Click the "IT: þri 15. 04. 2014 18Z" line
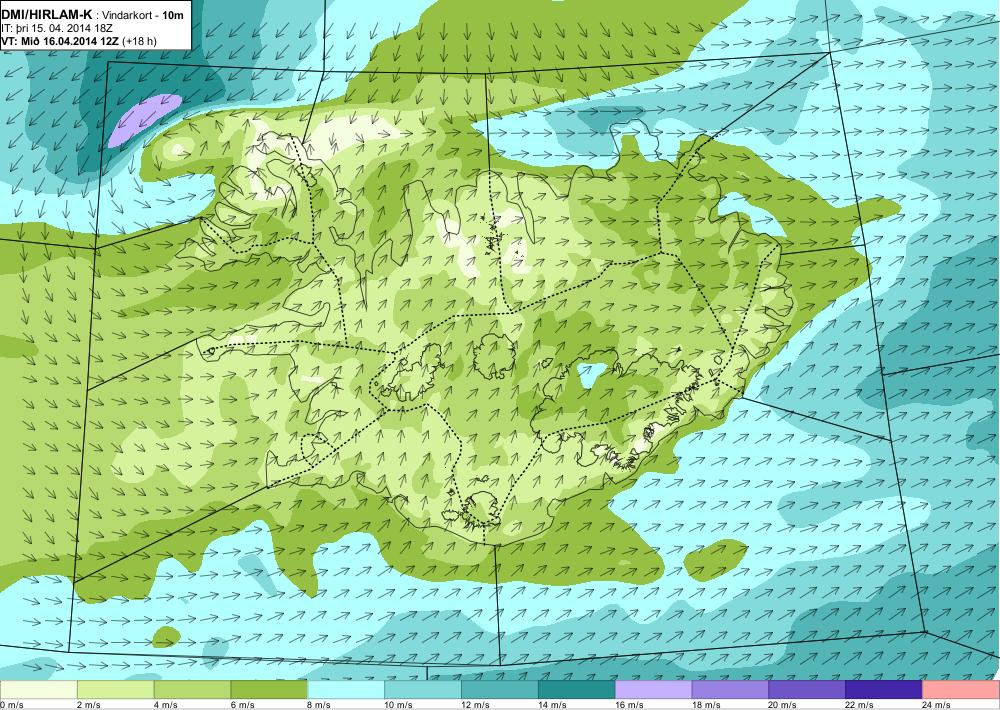Screen dimensions: 1000x710 pyautogui.click(x=55, y=28)
